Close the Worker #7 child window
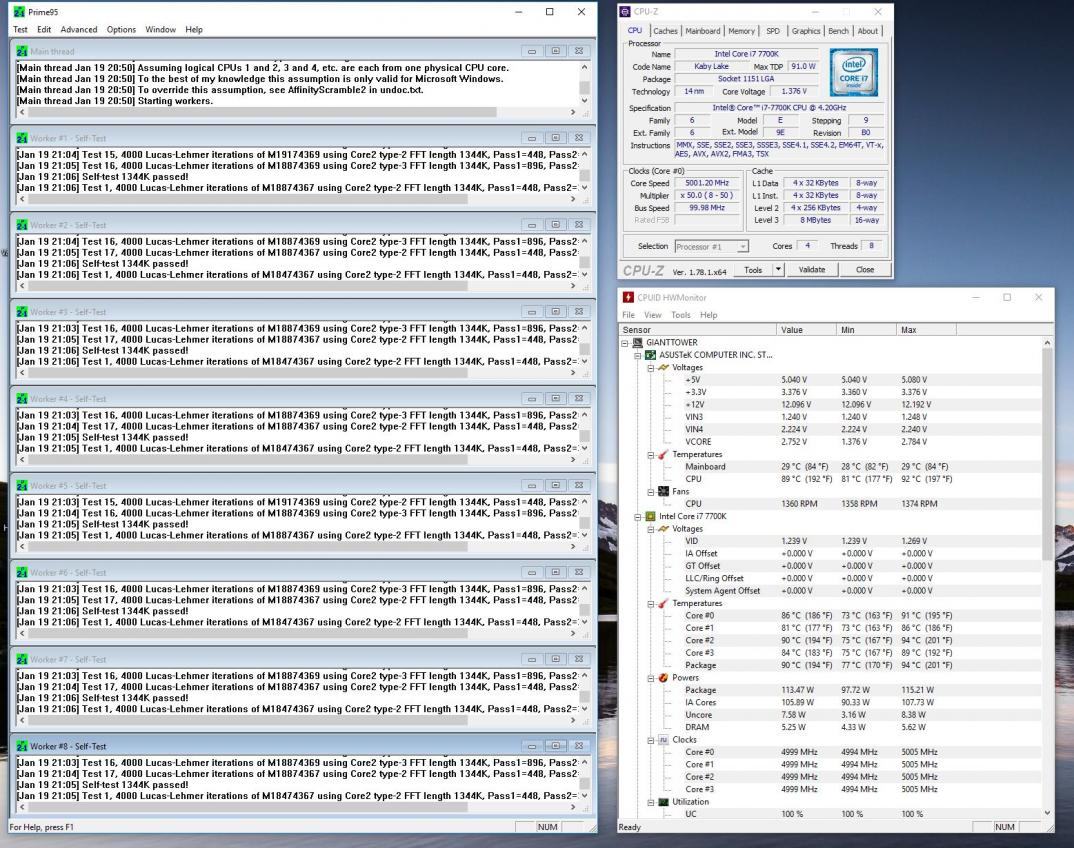 tap(579, 660)
